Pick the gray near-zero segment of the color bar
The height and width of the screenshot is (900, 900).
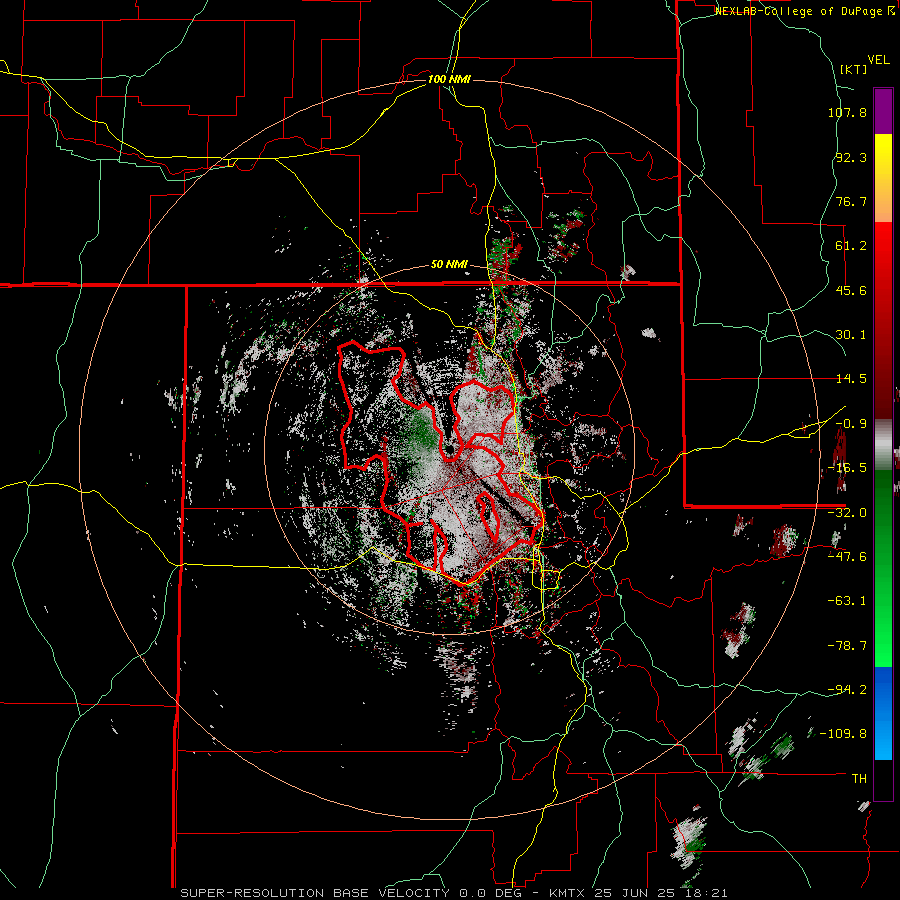pos(883,445)
